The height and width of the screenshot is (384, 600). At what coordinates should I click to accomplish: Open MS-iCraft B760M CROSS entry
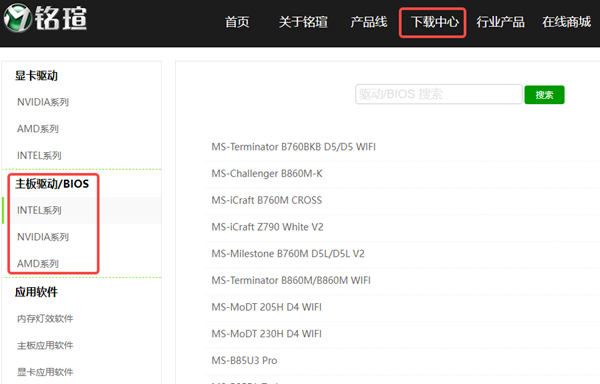click(x=267, y=200)
